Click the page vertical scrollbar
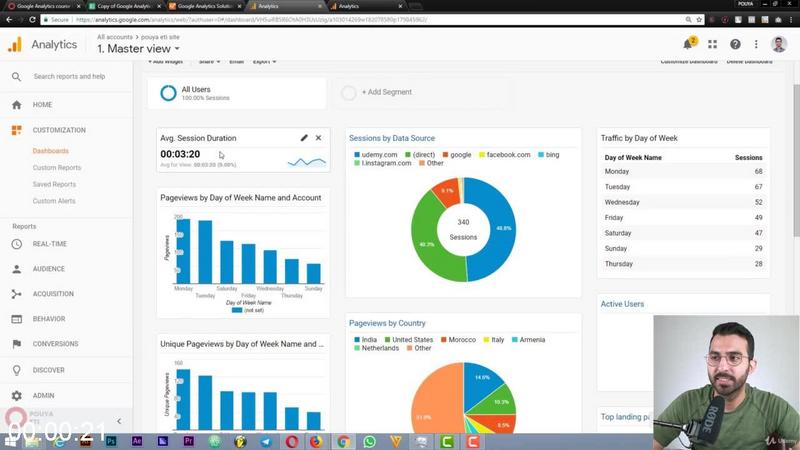 796,160
